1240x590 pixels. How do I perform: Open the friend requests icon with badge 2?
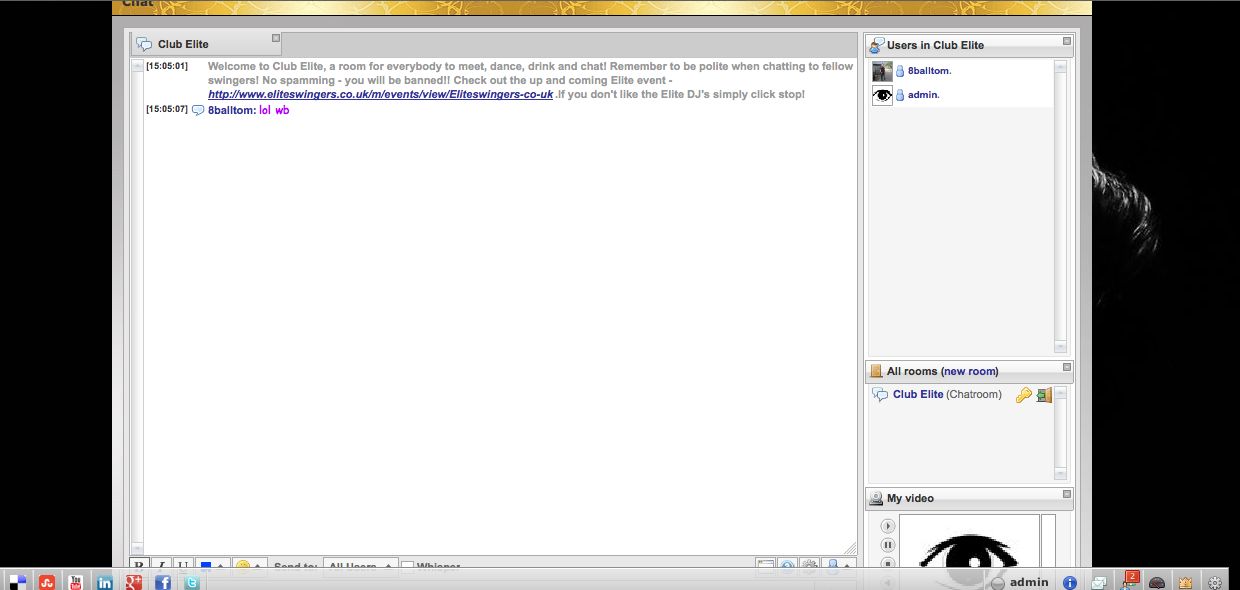pyautogui.click(x=1130, y=581)
